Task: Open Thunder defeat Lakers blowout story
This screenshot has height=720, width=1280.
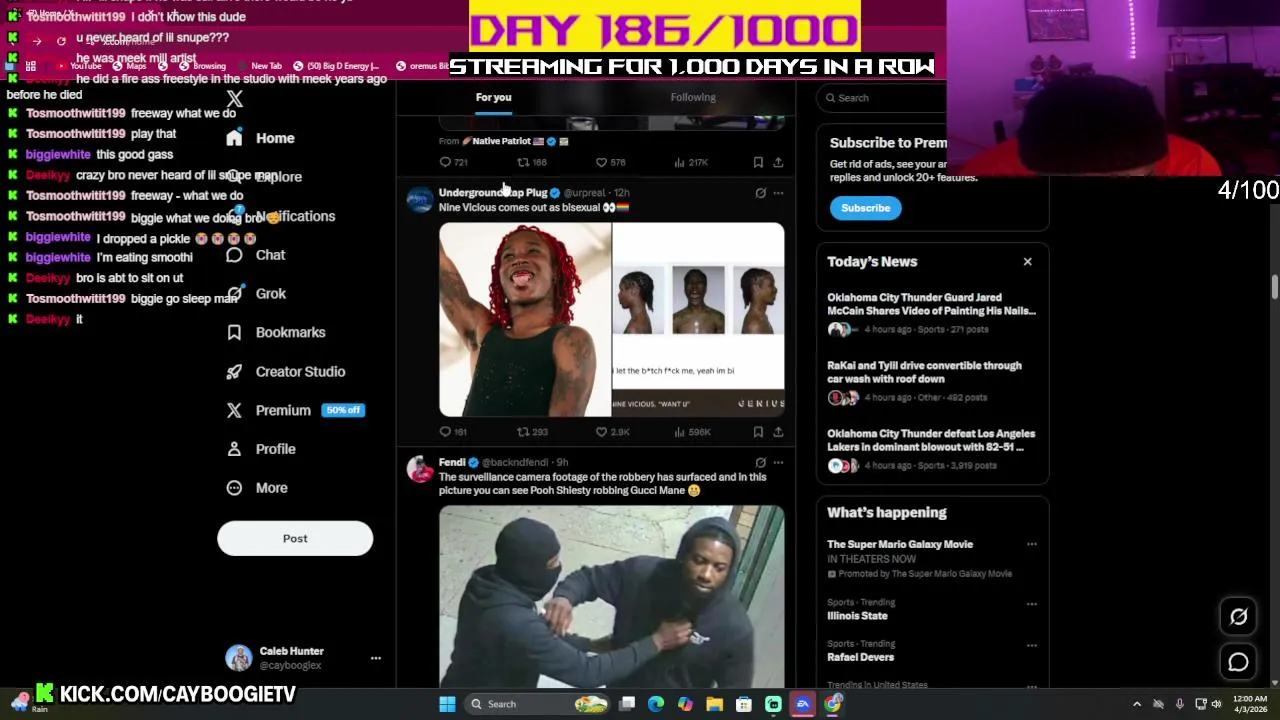Action: (x=931, y=448)
